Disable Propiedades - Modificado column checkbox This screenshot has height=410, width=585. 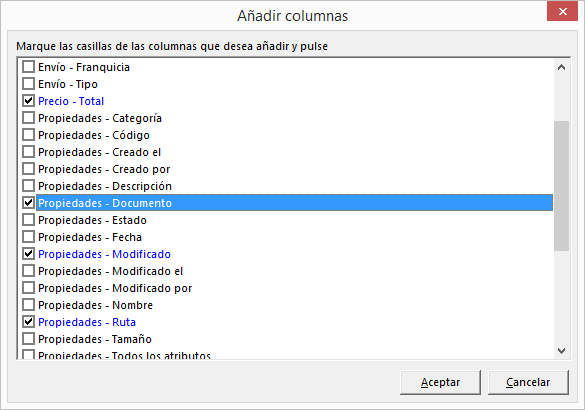(28, 254)
